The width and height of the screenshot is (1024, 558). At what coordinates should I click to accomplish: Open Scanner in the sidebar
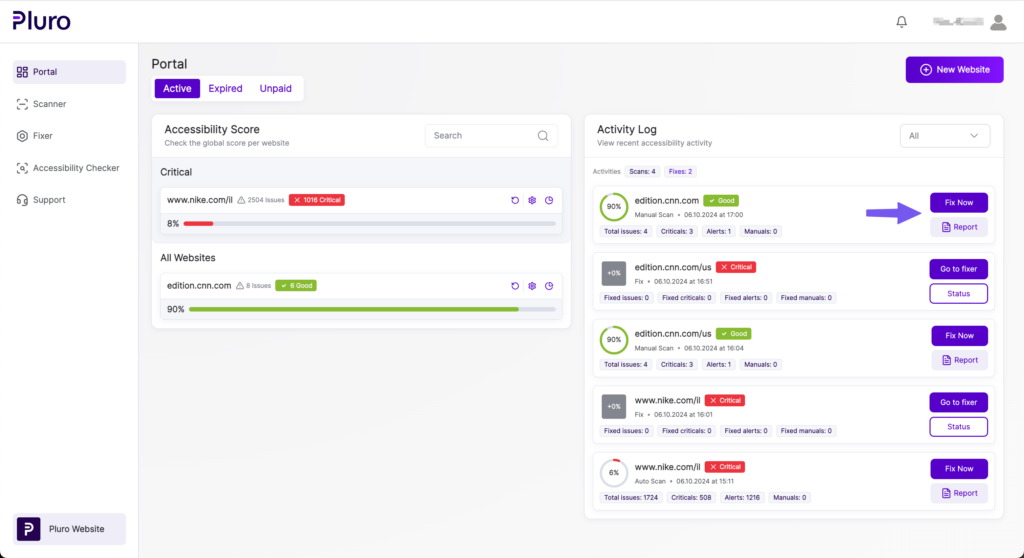[49, 104]
